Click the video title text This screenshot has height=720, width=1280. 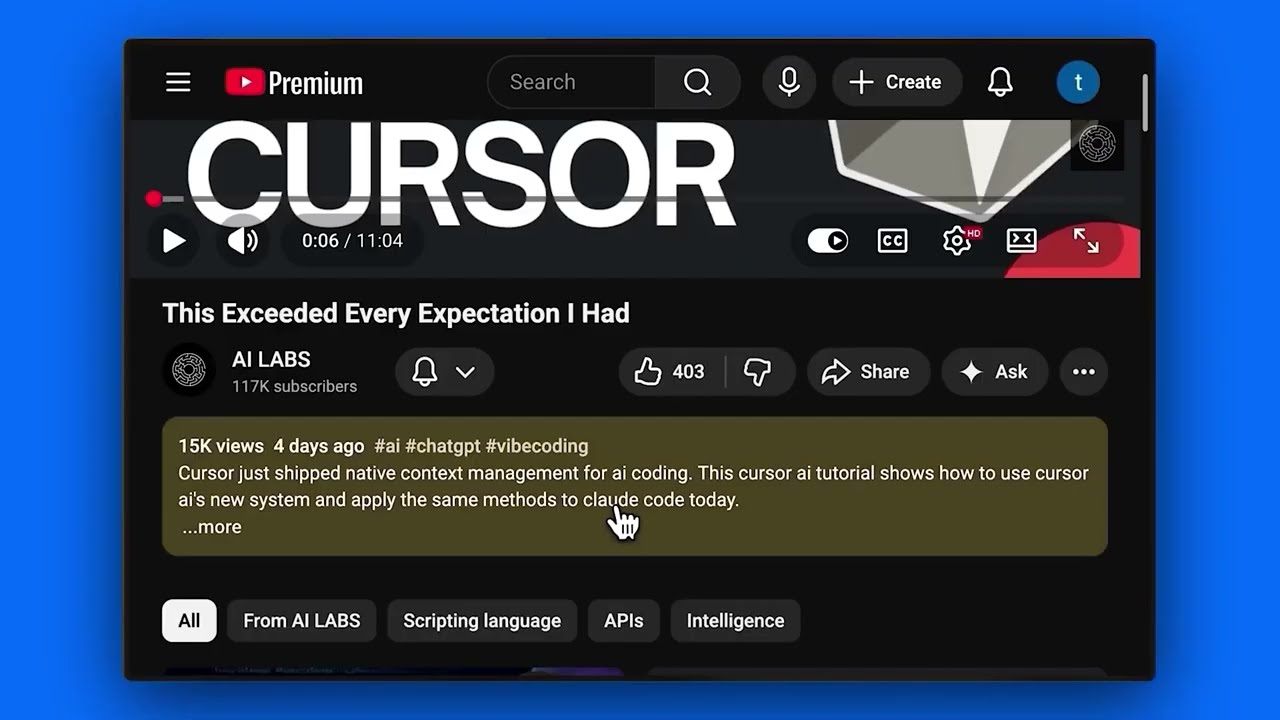[x=396, y=313]
